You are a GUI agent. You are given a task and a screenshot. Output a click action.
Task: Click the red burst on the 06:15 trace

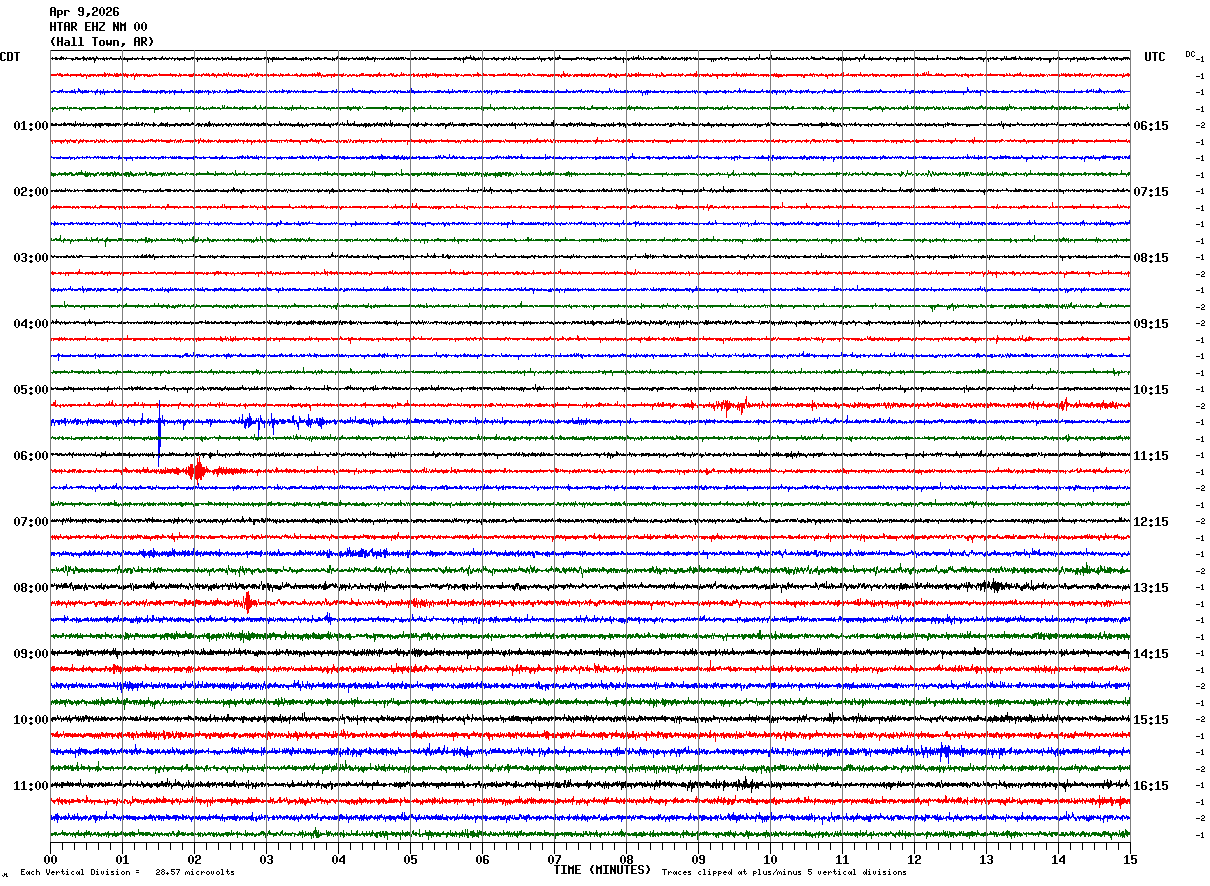point(197,470)
